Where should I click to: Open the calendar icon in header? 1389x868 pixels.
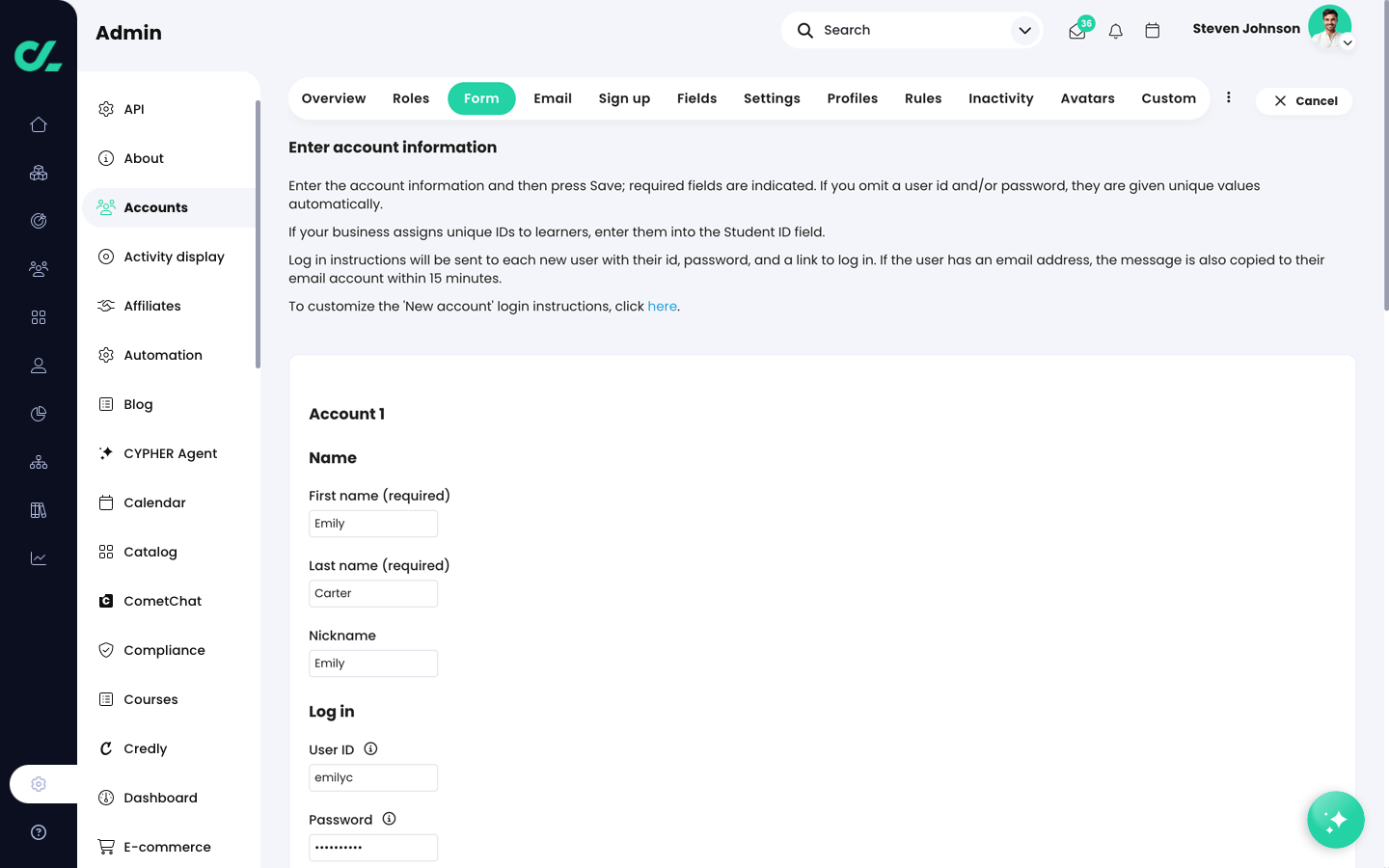1152,31
